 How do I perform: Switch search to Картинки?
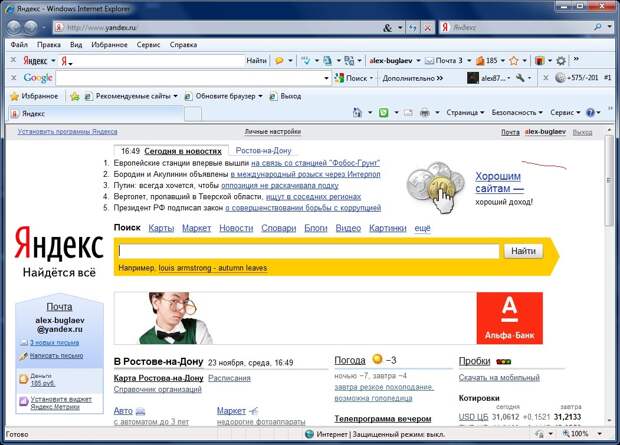click(388, 228)
